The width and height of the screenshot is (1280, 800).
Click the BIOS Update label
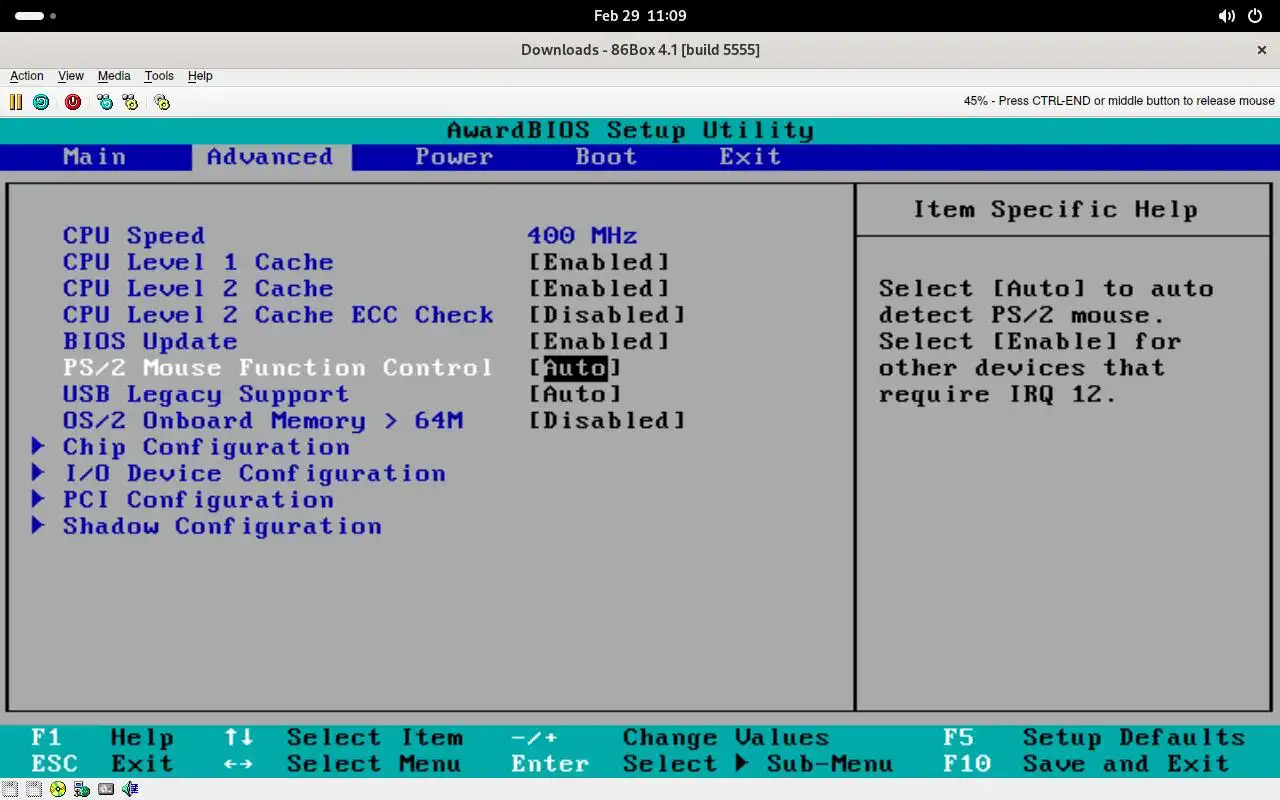pos(150,341)
